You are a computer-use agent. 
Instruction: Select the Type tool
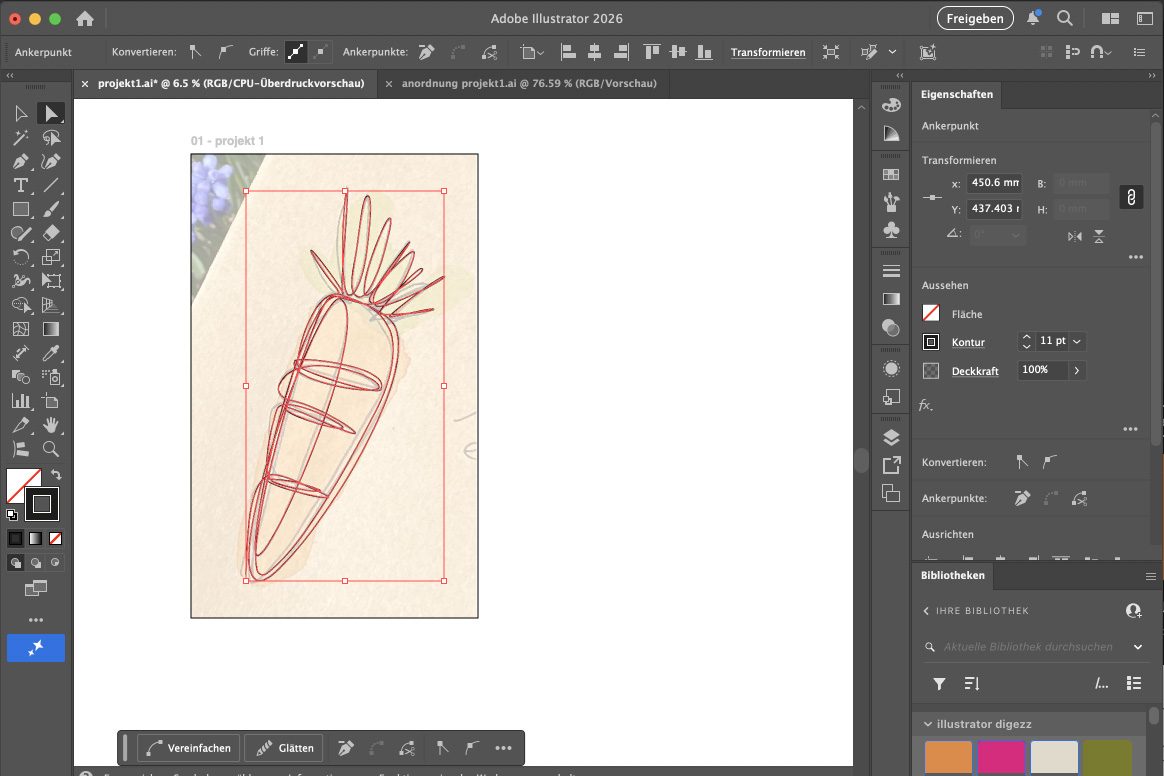[x=20, y=186]
